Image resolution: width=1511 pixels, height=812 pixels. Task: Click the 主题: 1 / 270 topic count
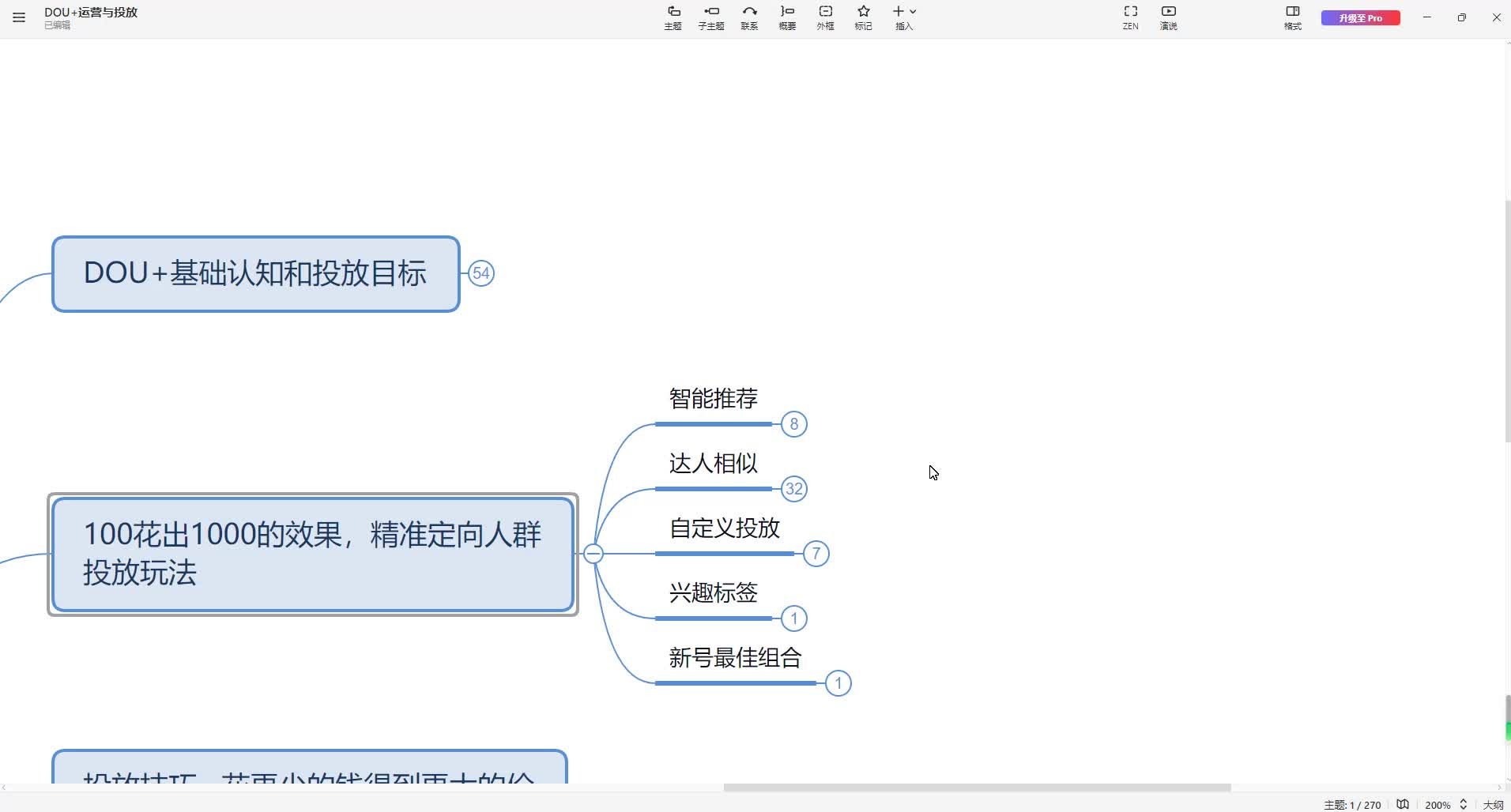1352,805
